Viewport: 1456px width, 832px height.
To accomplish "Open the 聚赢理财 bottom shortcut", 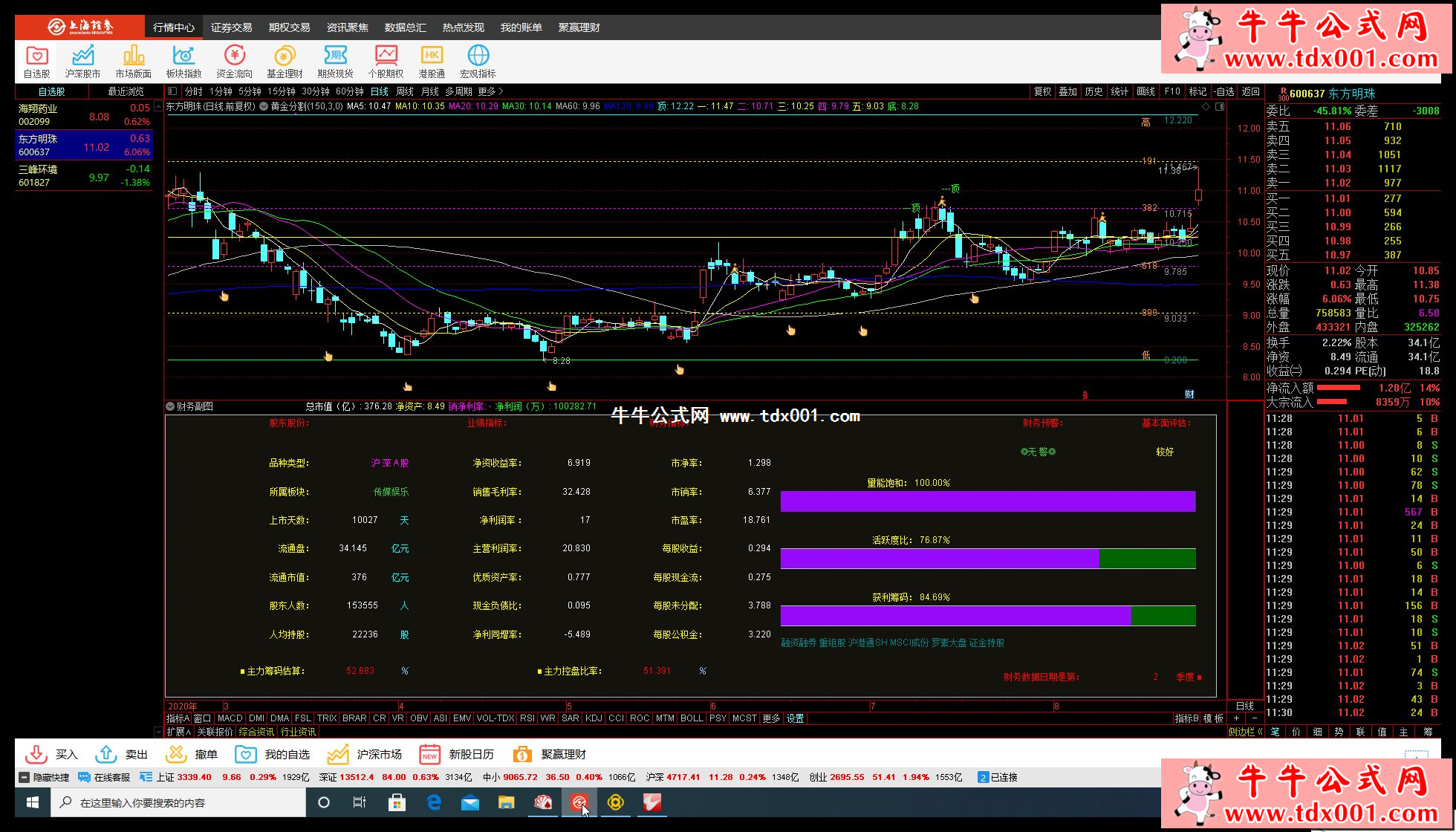I will click(x=548, y=754).
